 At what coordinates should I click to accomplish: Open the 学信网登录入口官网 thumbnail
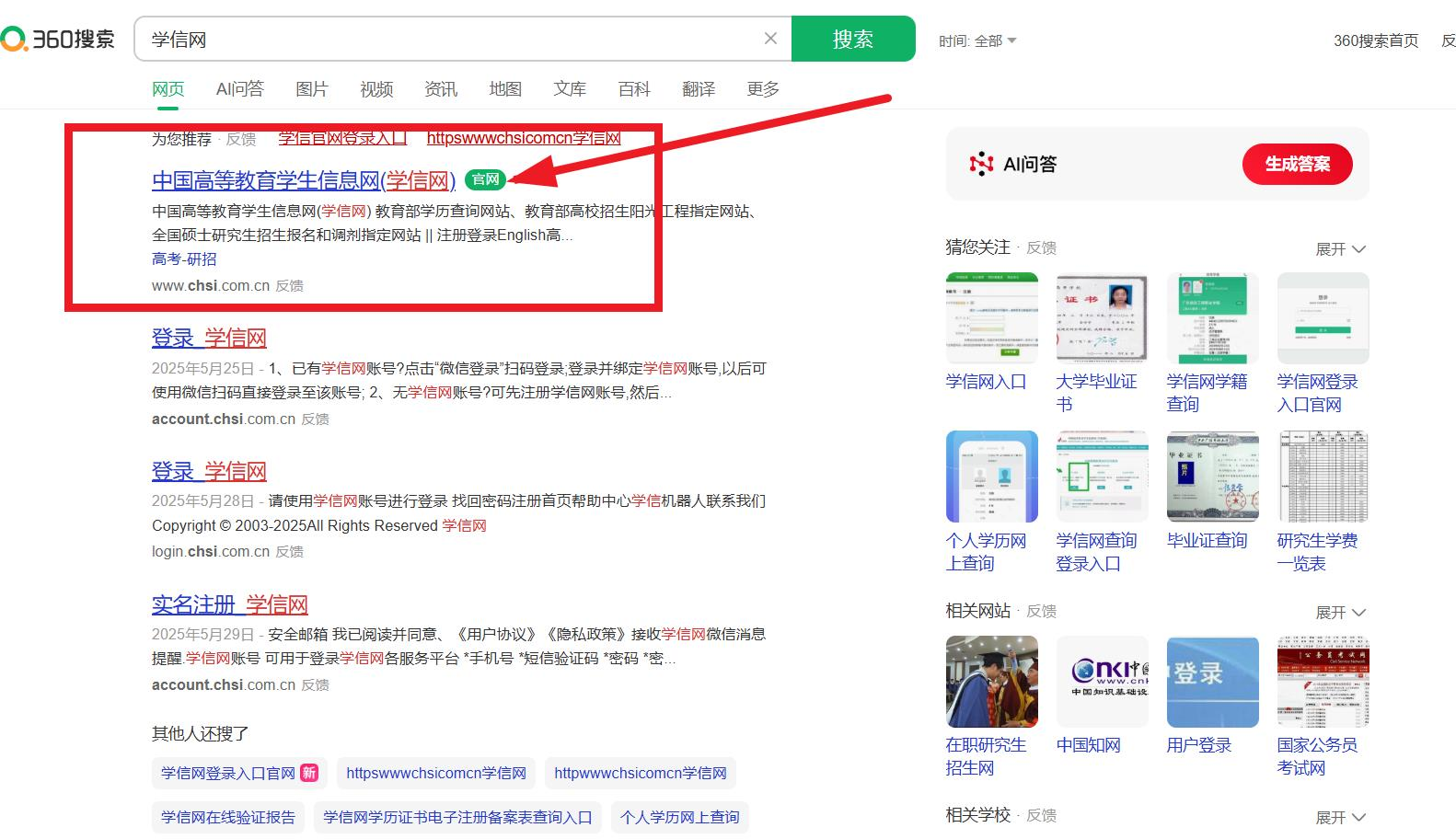(1323, 318)
